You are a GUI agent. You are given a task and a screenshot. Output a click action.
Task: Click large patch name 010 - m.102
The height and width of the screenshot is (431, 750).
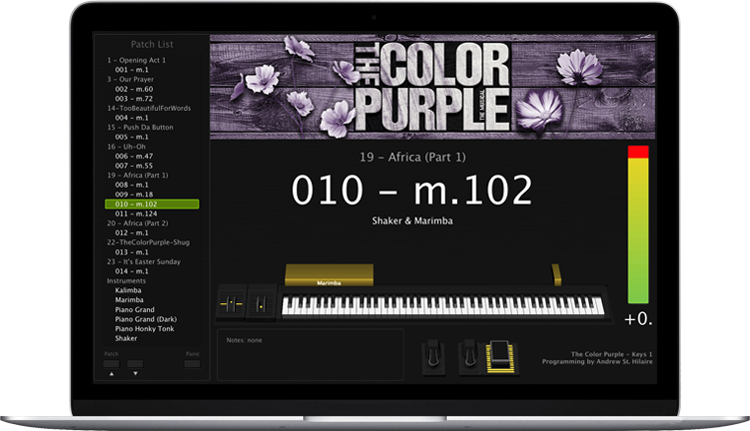[412, 190]
